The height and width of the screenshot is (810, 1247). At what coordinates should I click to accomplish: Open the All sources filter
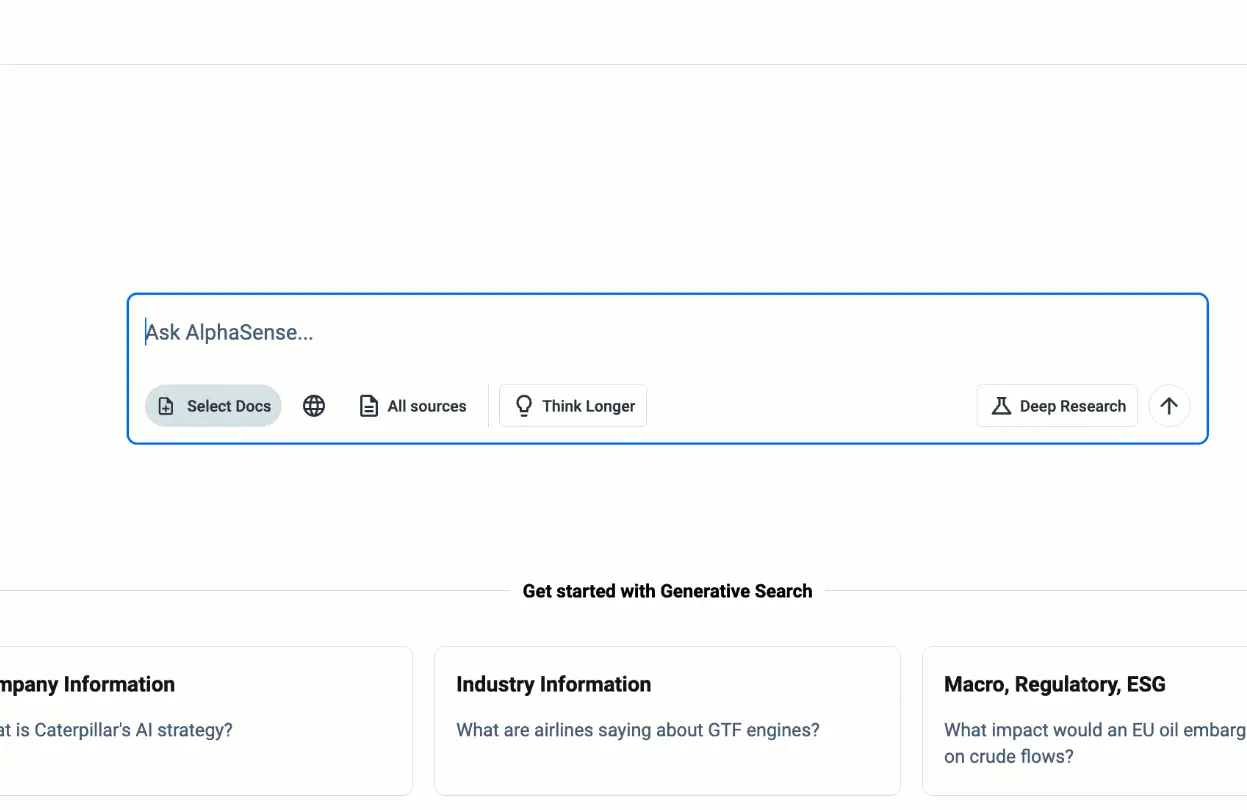pos(413,406)
